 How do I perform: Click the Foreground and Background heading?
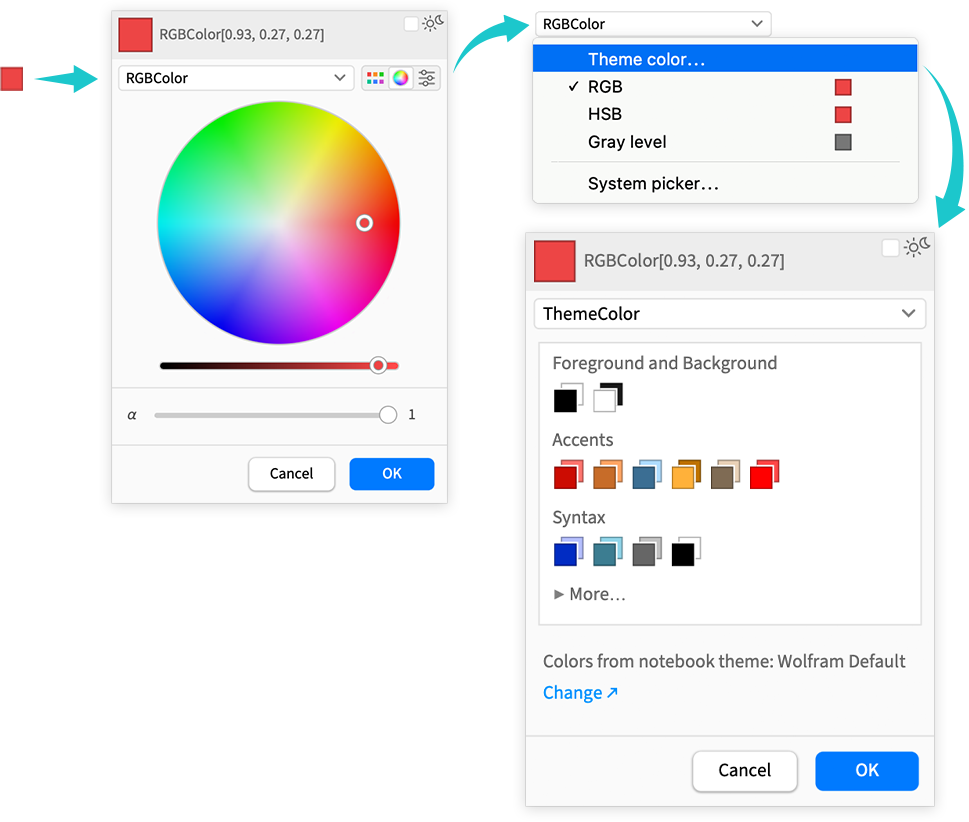tap(664, 363)
